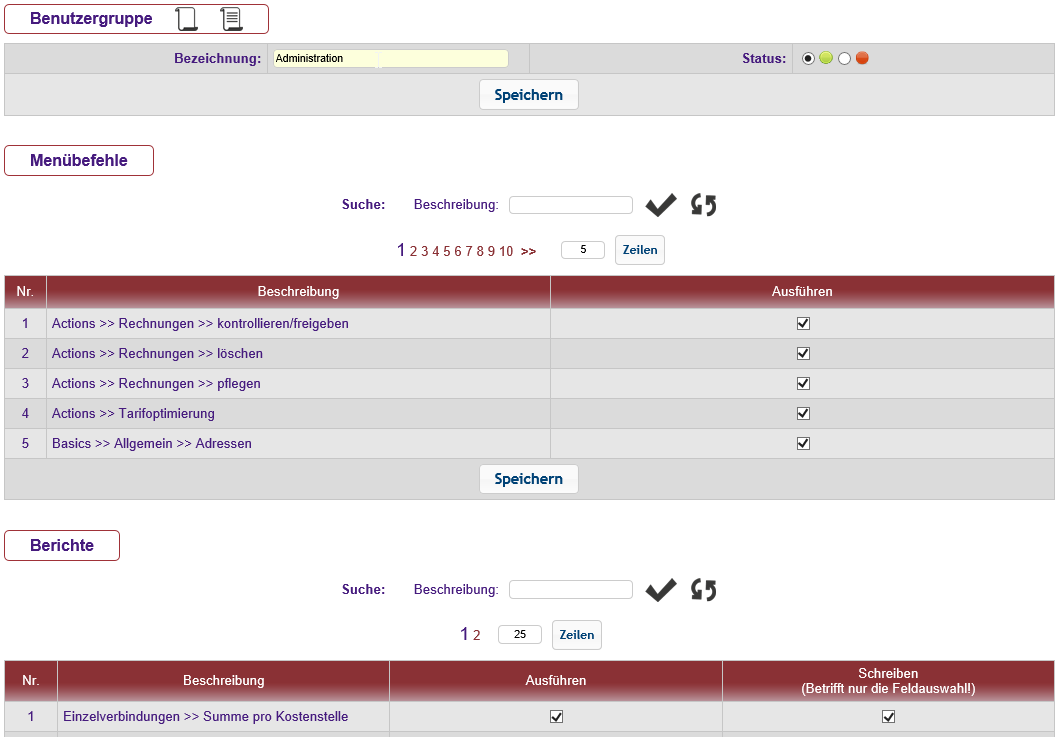Toggle Schreiben checkbox for Summe pro Kostenstelle
The width and height of the screenshot is (1064, 737).
tap(888, 716)
